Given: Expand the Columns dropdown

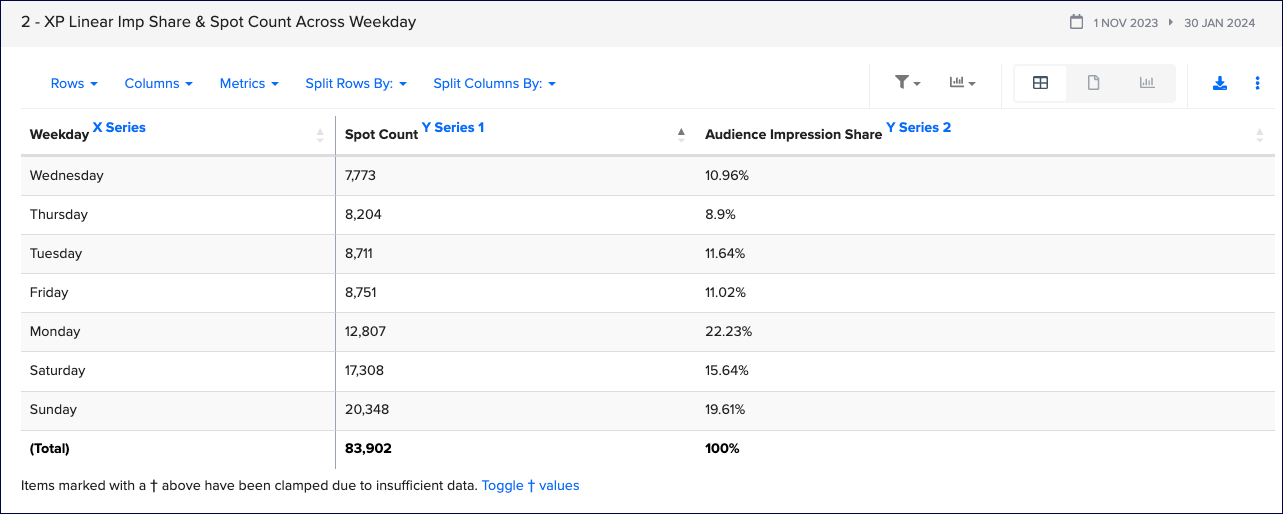Looking at the screenshot, I should 158,84.
